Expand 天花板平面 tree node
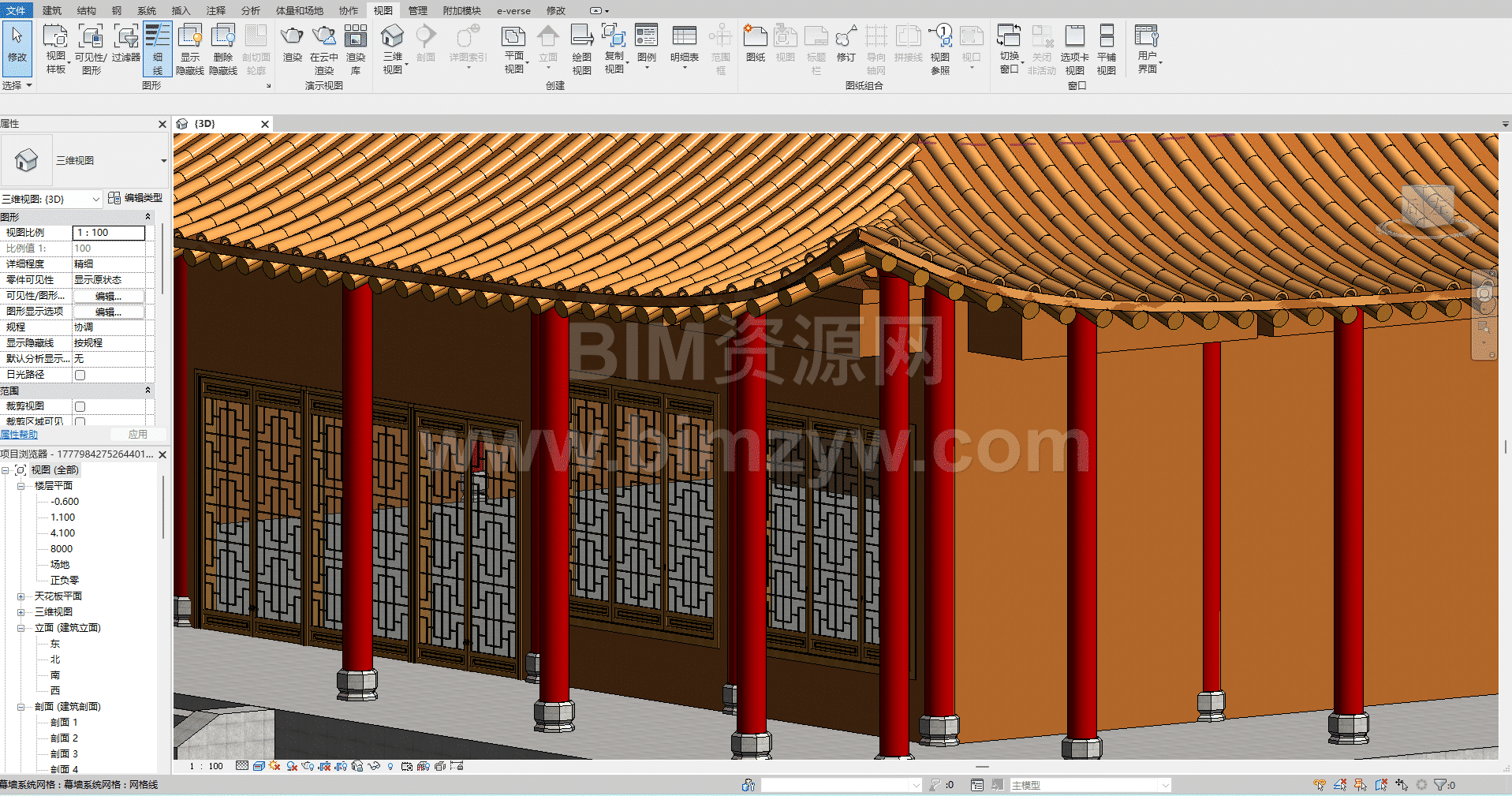 pos(21,596)
